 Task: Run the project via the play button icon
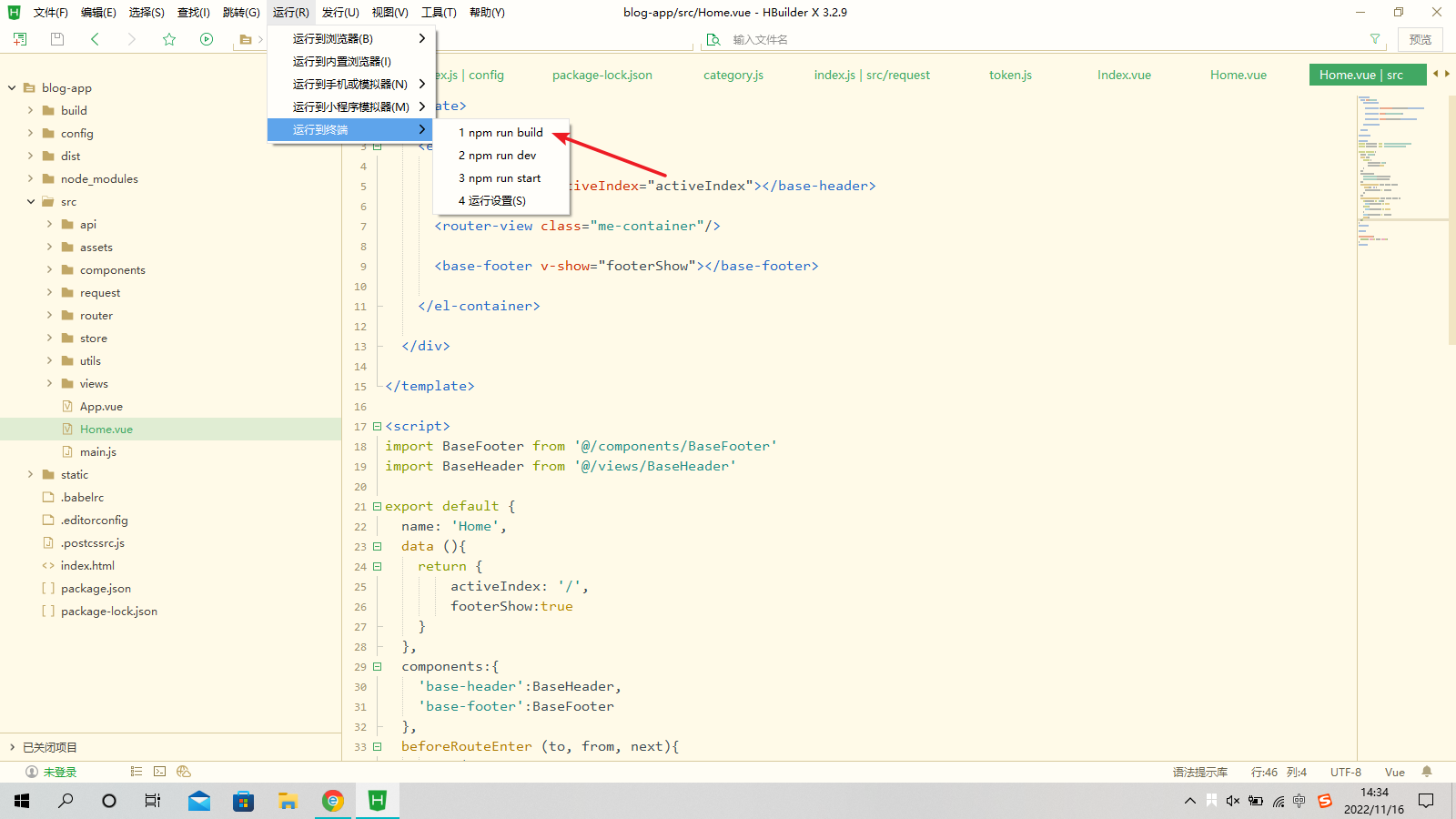click(x=207, y=39)
